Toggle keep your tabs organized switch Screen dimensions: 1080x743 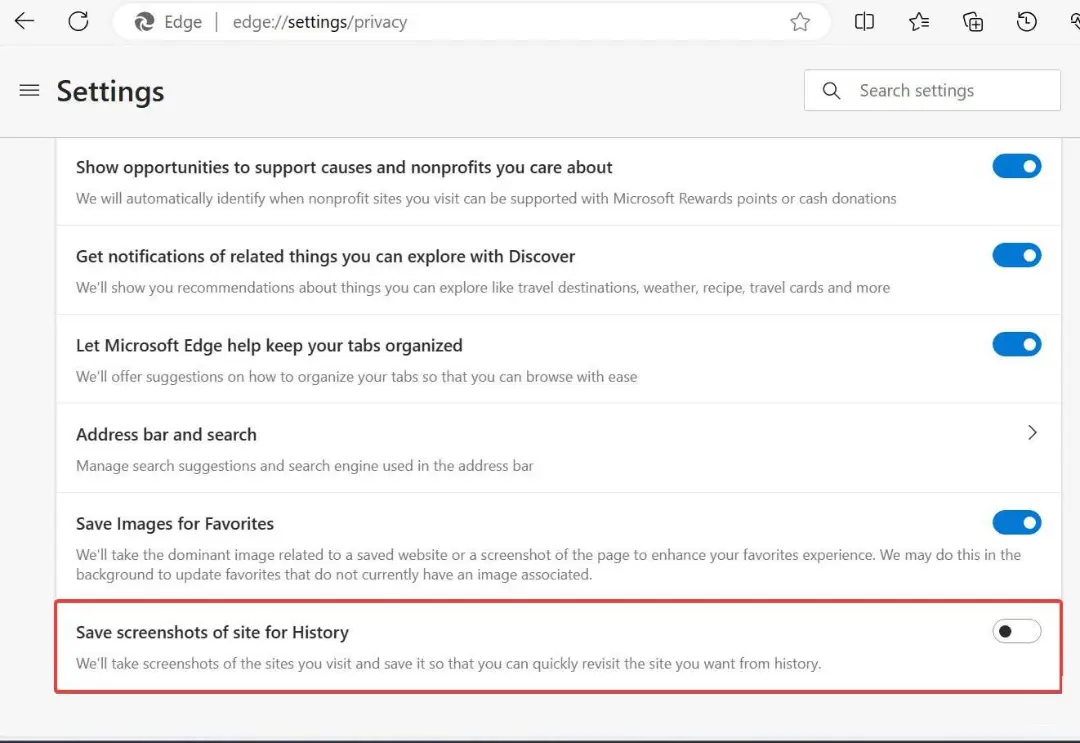1017,344
